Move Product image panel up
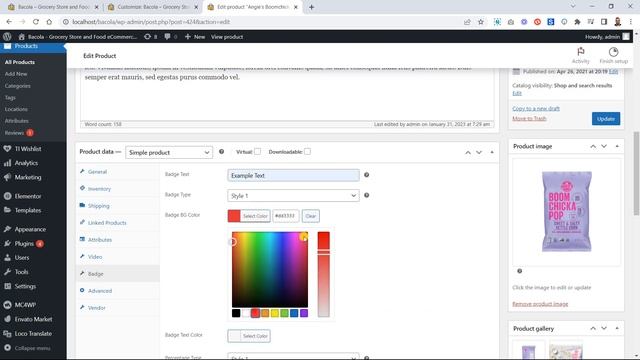Viewport: 640px width, 360px height. pyautogui.click(x=593, y=146)
